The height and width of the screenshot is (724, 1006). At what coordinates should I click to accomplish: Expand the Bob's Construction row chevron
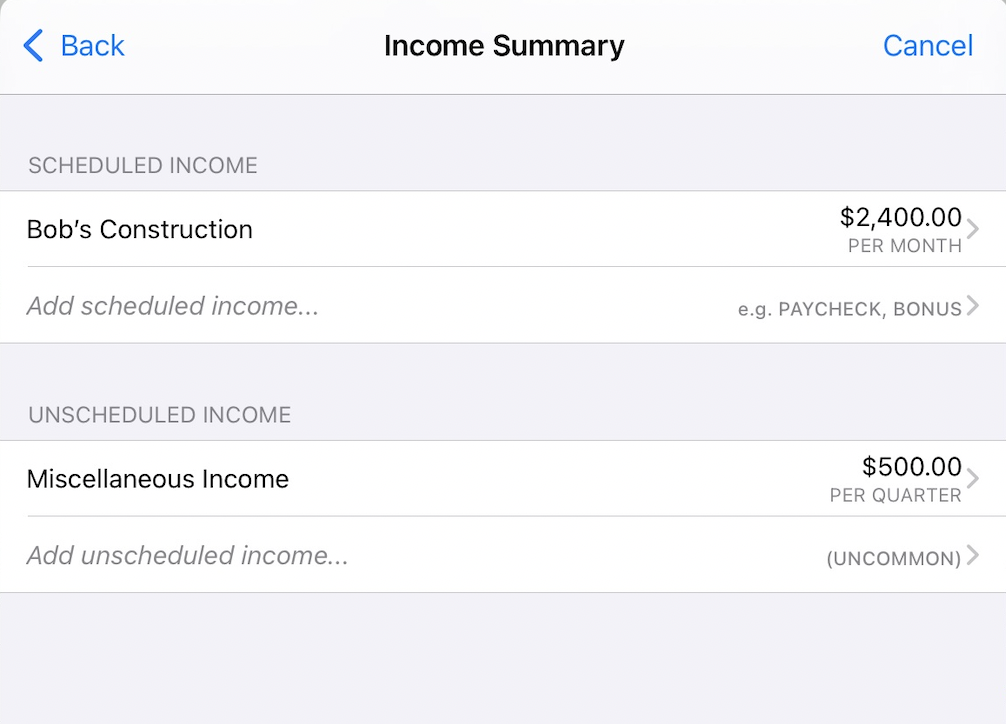point(973,229)
